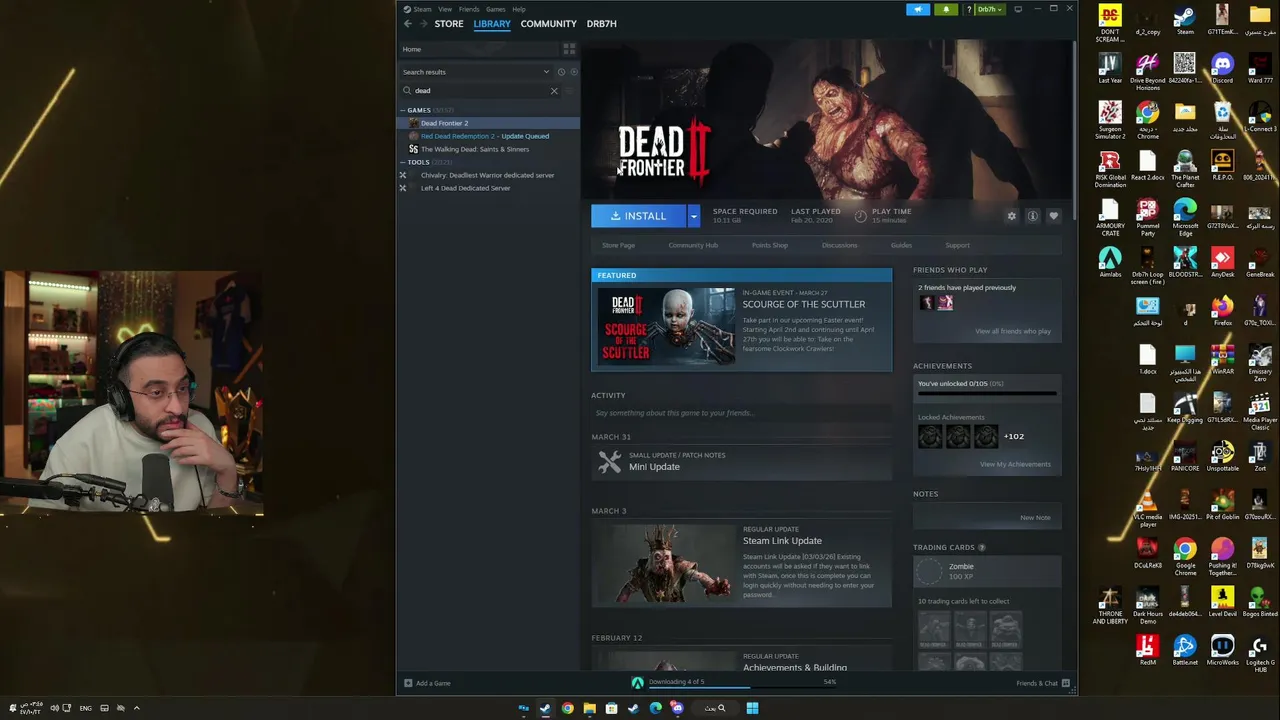The image size is (1280, 720).
Task: Open Friends & Chat
Action: (1043, 683)
